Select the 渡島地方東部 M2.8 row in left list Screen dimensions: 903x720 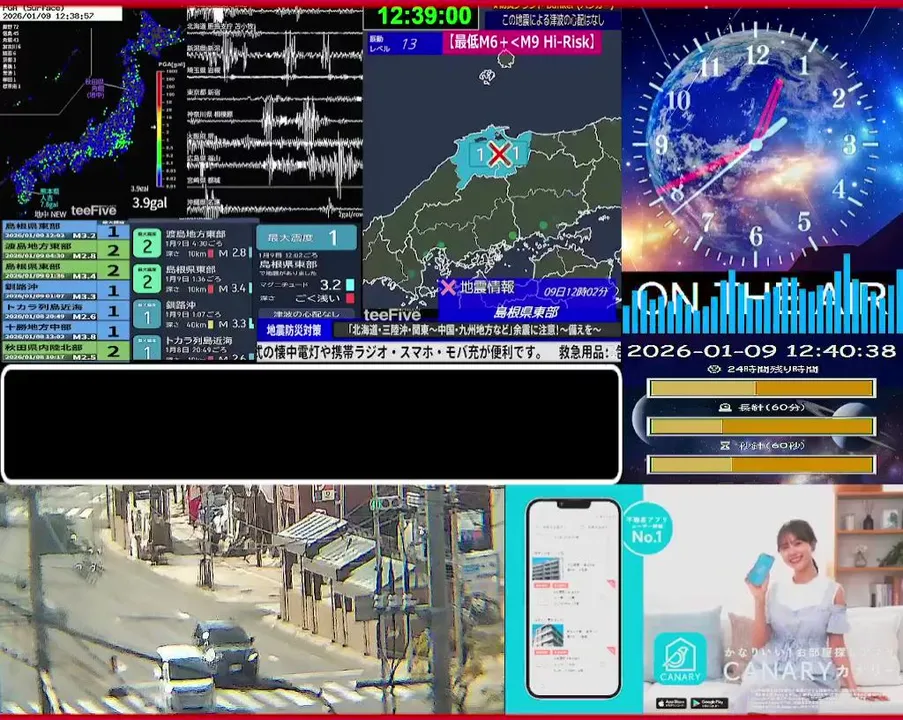tap(65, 250)
